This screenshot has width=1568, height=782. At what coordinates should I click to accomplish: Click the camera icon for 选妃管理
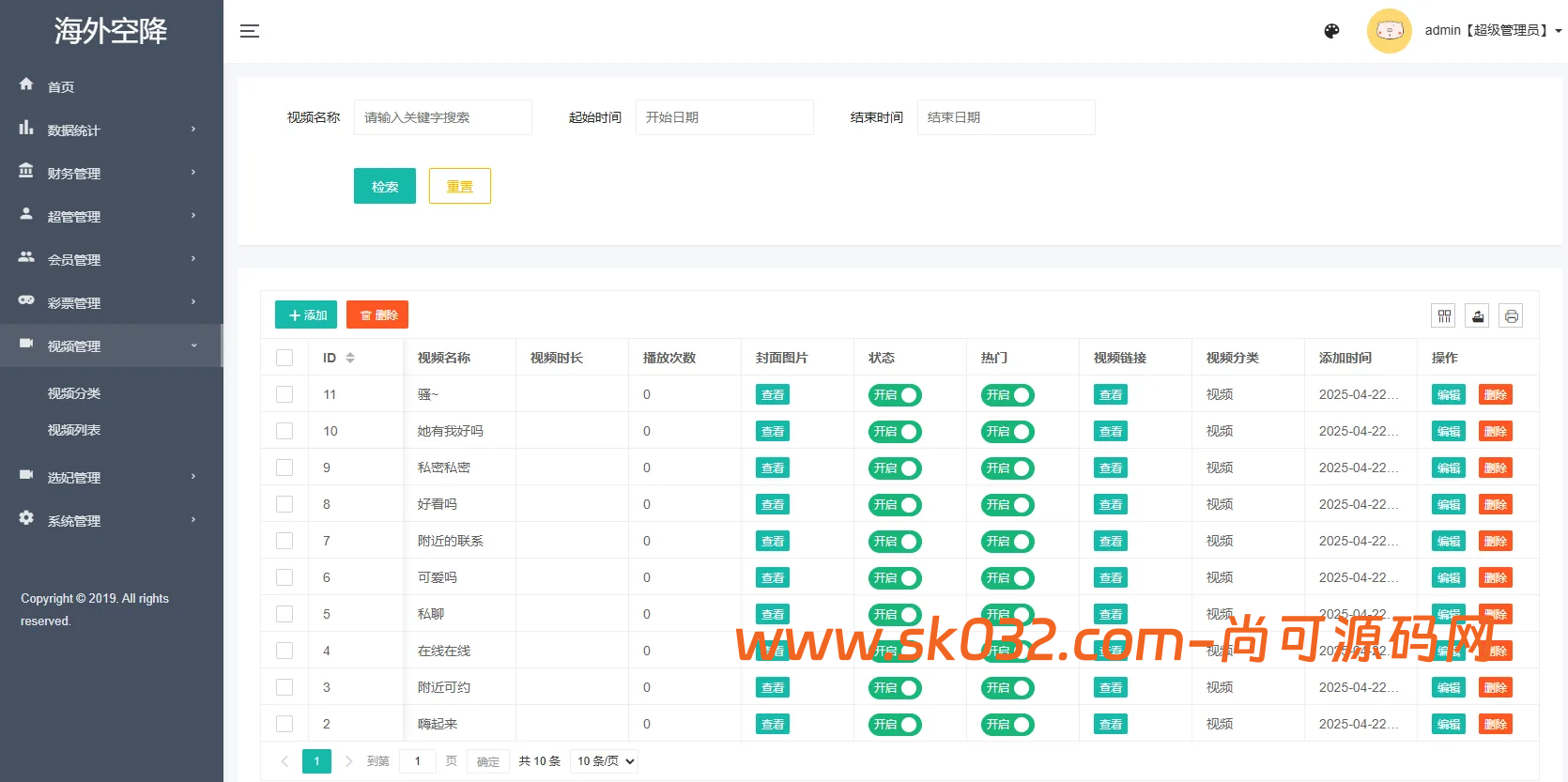point(26,475)
